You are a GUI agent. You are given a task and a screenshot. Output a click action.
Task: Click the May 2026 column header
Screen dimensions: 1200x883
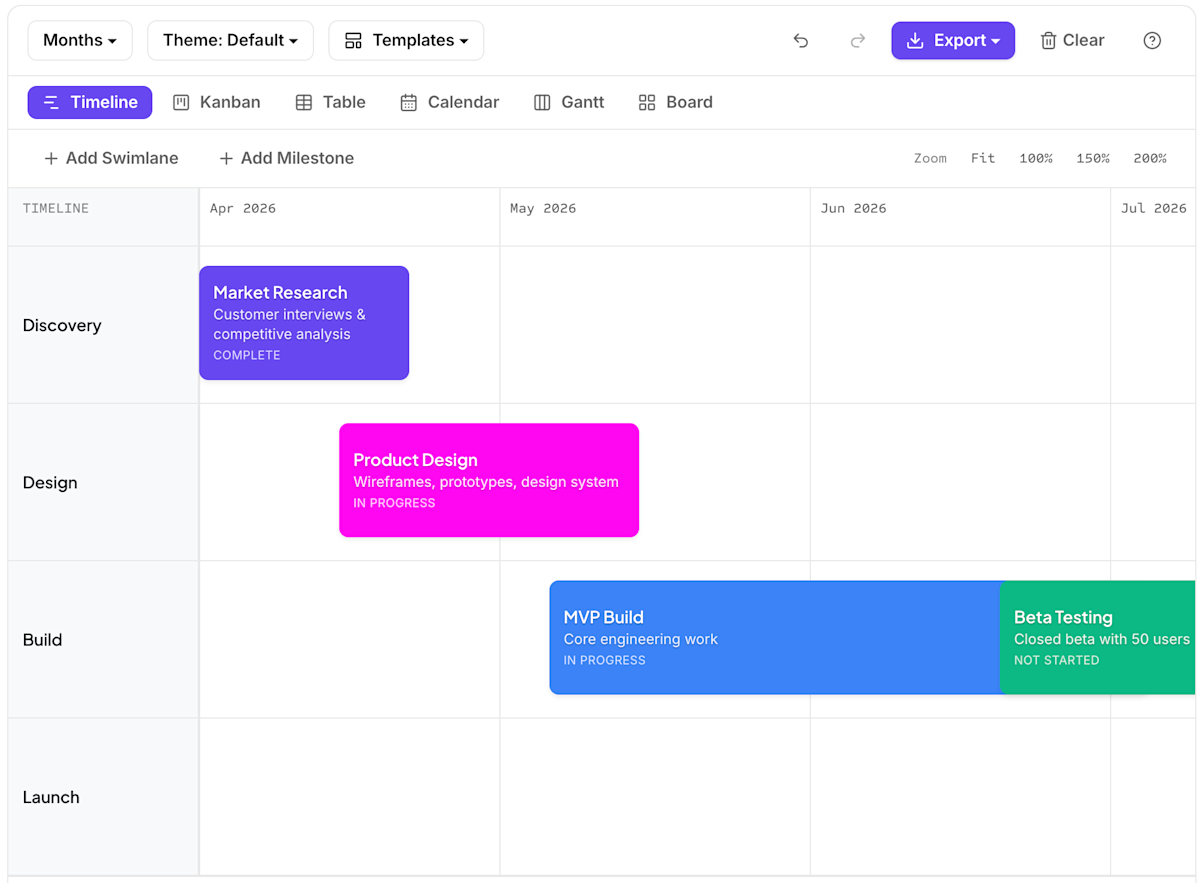coord(543,208)
